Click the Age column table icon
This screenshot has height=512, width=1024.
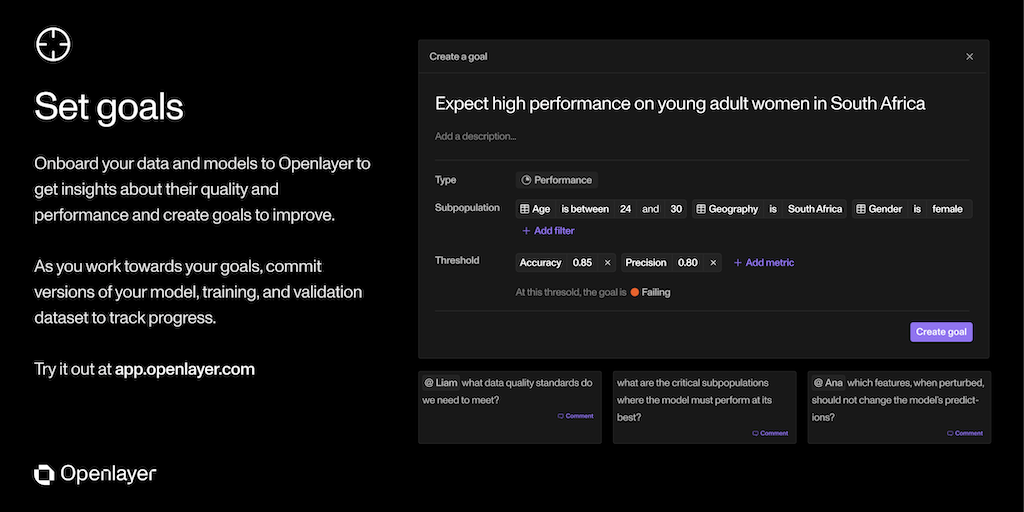pos(524,209)
